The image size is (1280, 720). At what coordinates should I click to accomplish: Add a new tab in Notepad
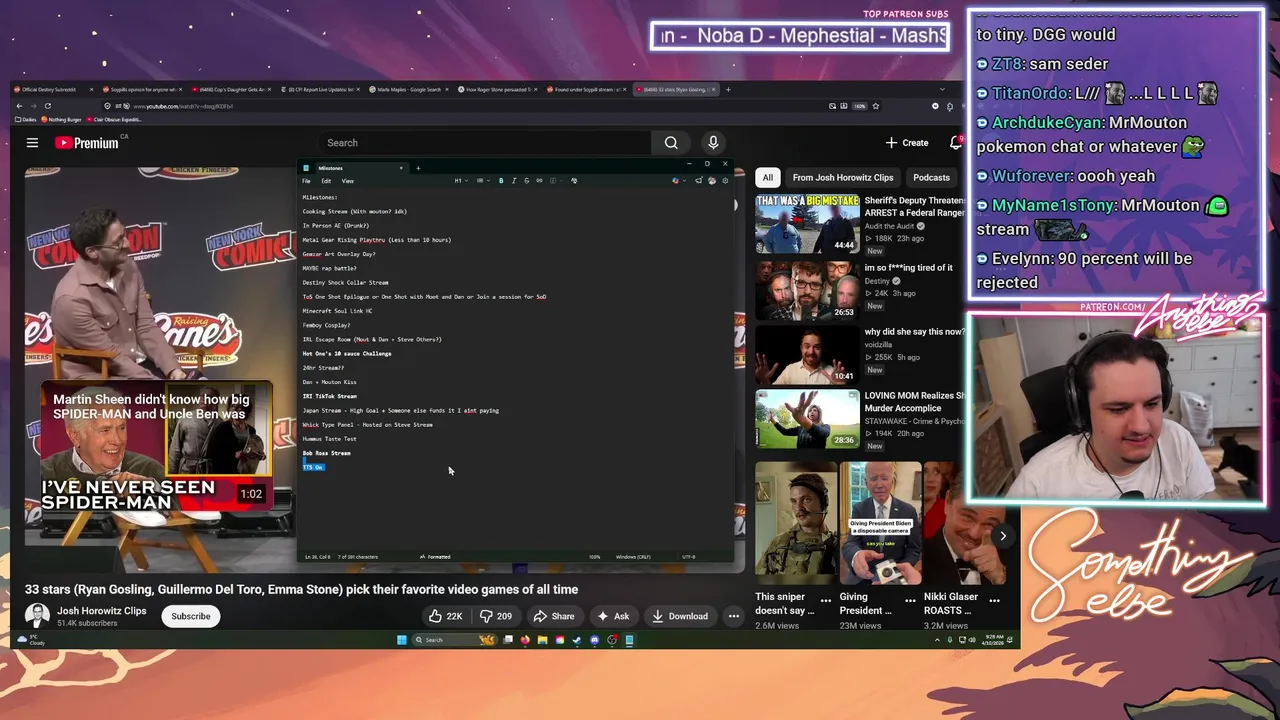[418, 168]
